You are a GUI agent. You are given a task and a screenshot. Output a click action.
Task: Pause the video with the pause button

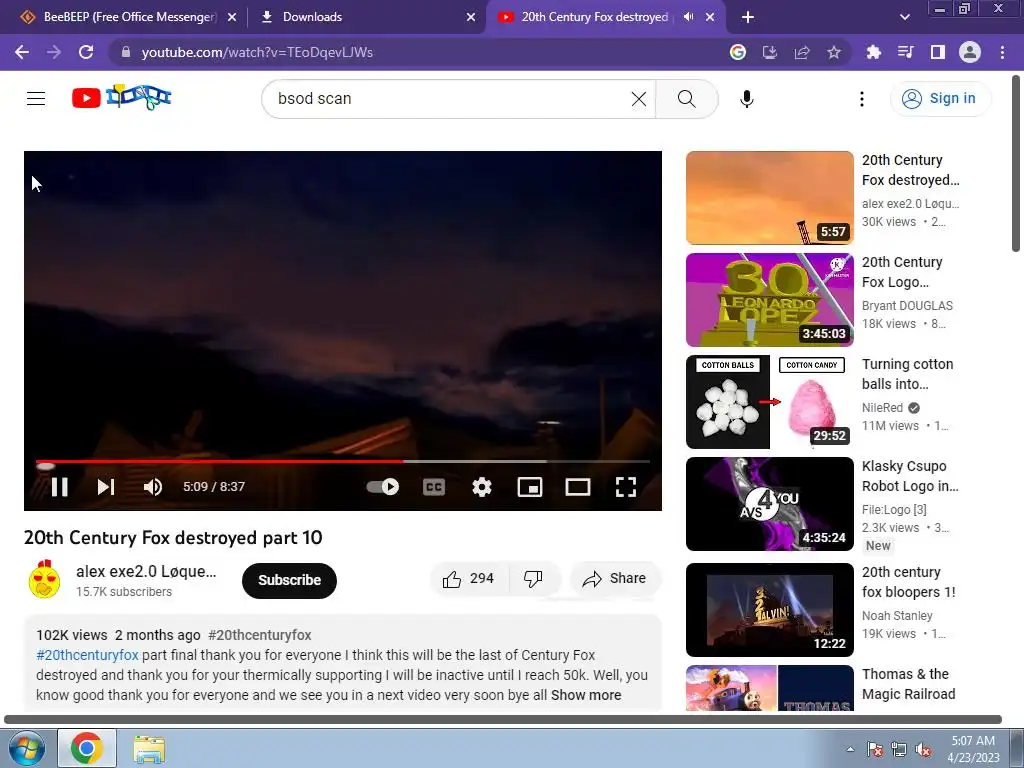point(59,487)
